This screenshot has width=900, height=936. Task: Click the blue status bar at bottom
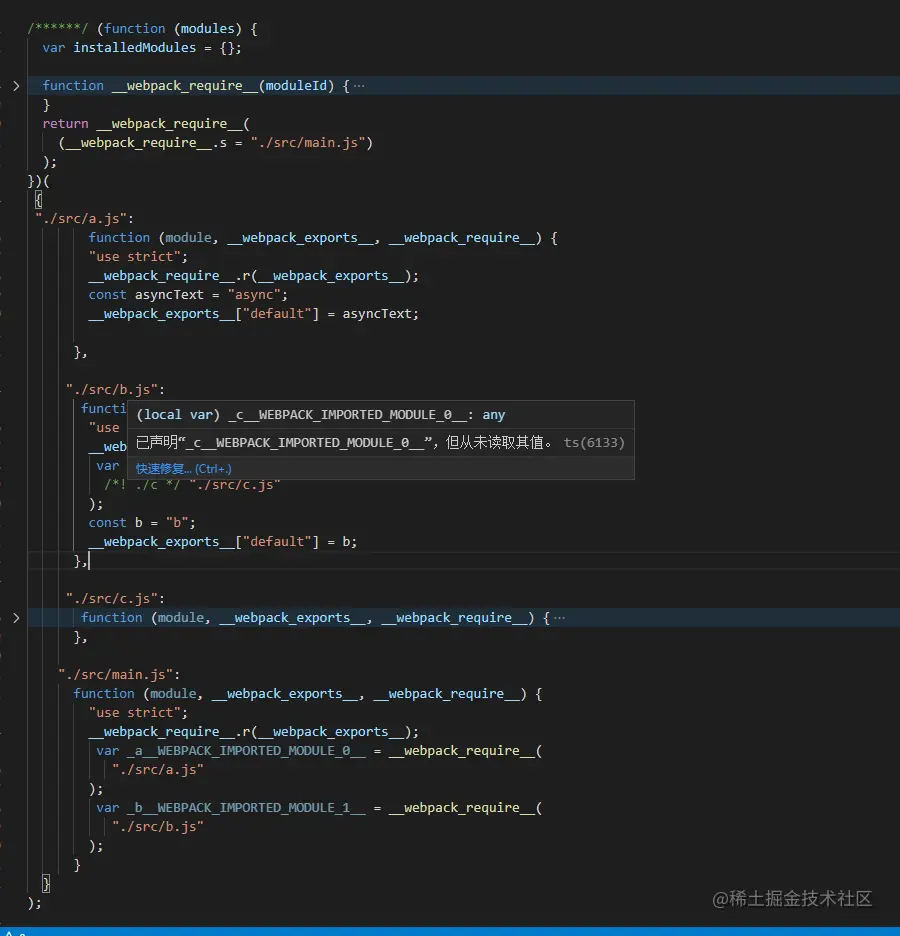coord(450,931)
